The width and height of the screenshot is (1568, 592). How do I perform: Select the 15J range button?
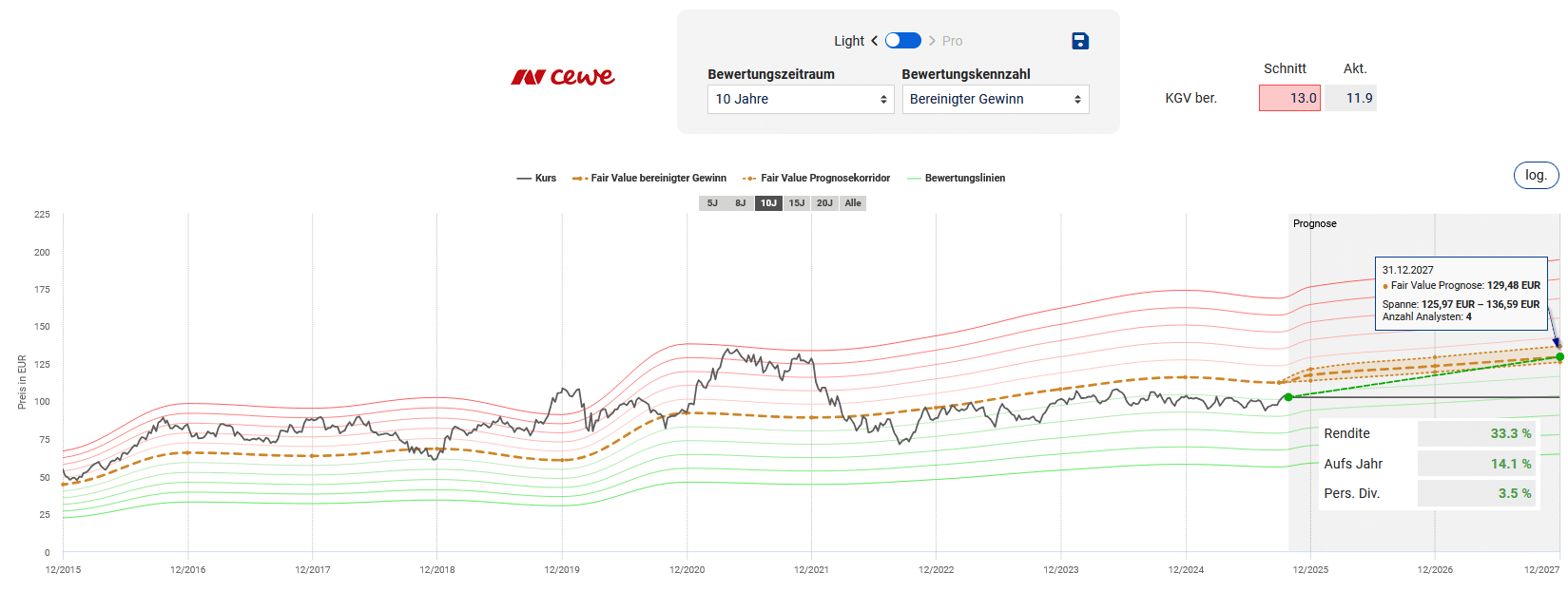(x=797, y=203)
